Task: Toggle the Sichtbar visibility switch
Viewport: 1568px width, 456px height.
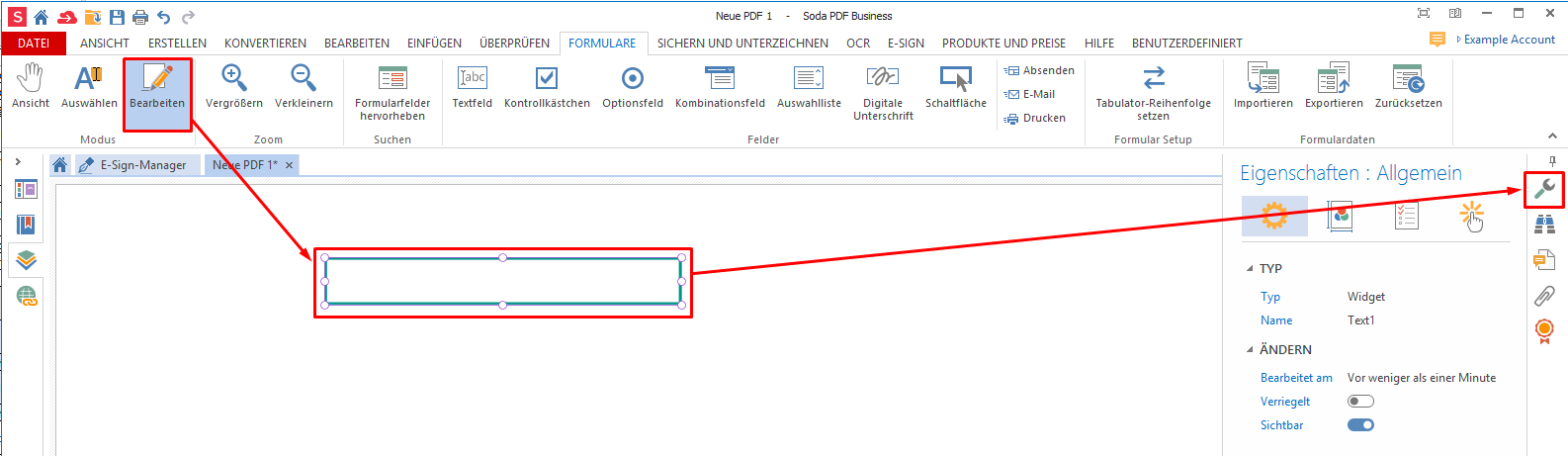Action: click(1360, 425)
